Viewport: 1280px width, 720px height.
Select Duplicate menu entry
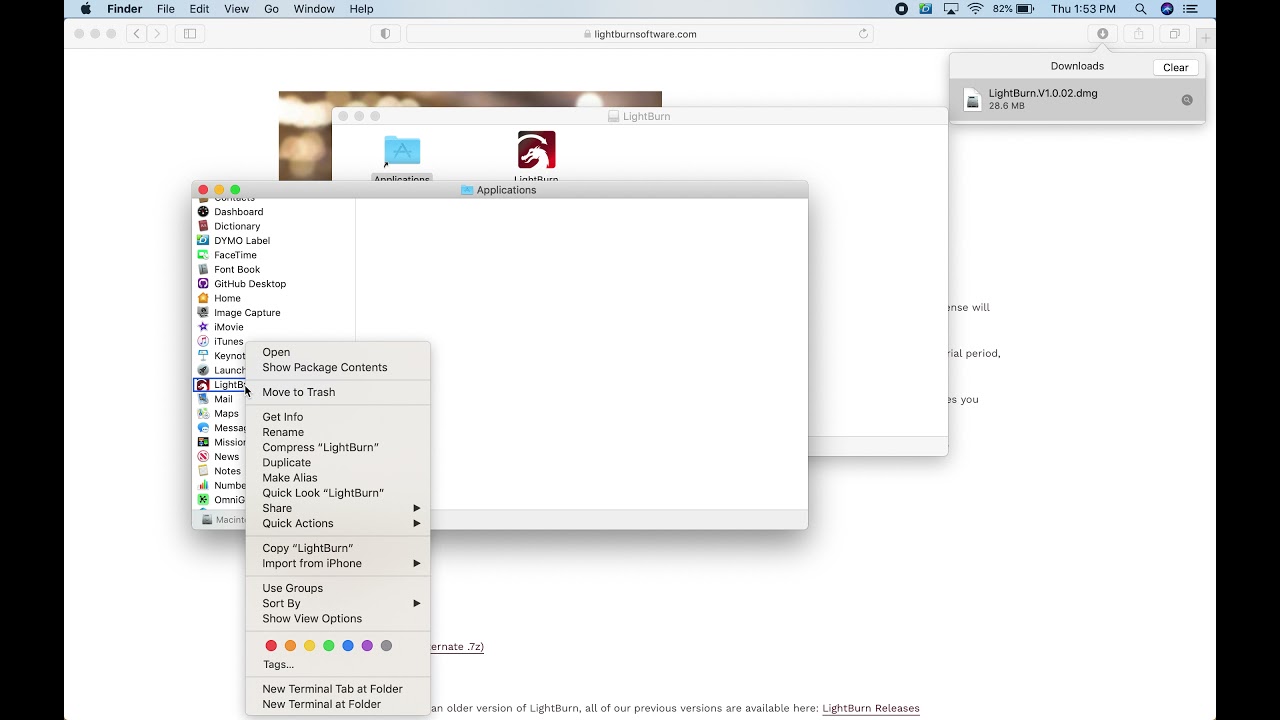tap(338, 463)
